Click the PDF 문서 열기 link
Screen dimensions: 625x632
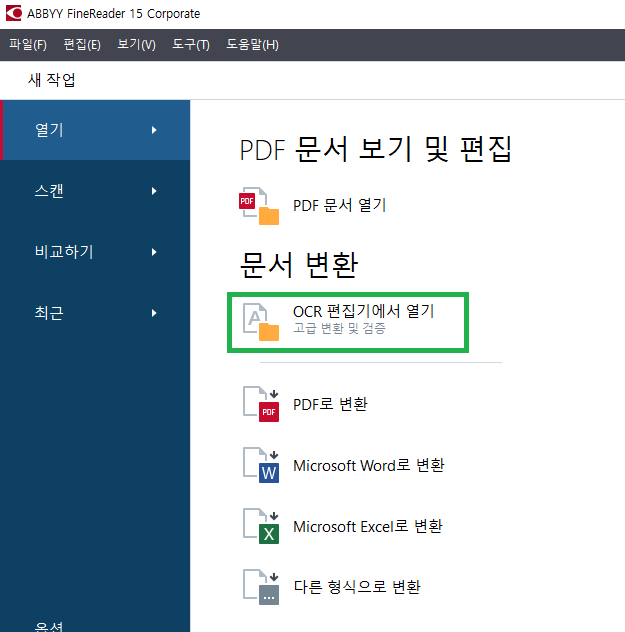pyautogui.click(x=339, y=205)
